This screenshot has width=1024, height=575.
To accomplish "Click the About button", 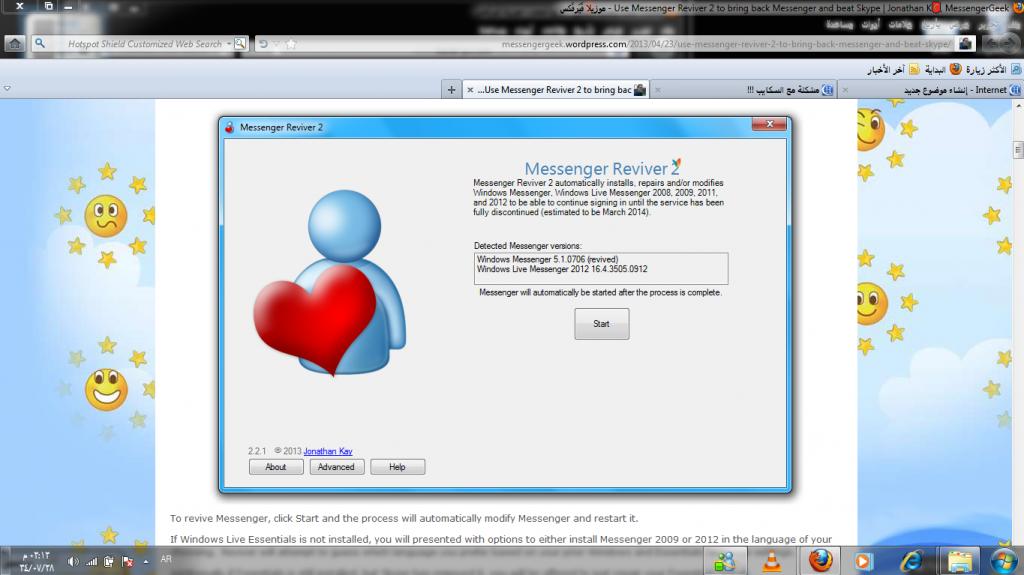I will point(276,467).
